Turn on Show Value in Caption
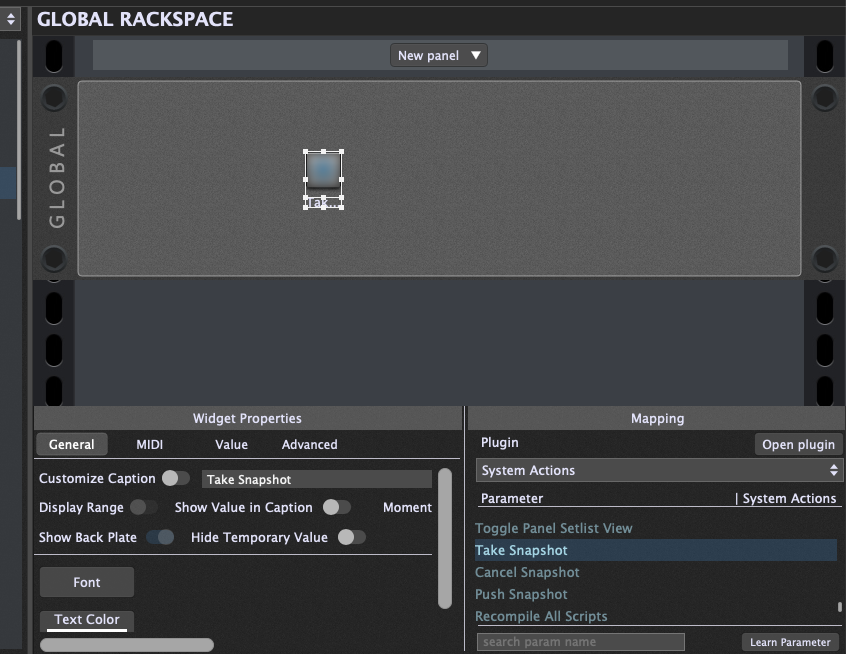The height and width of the screenshot is (654, 846). click(336, 508)
